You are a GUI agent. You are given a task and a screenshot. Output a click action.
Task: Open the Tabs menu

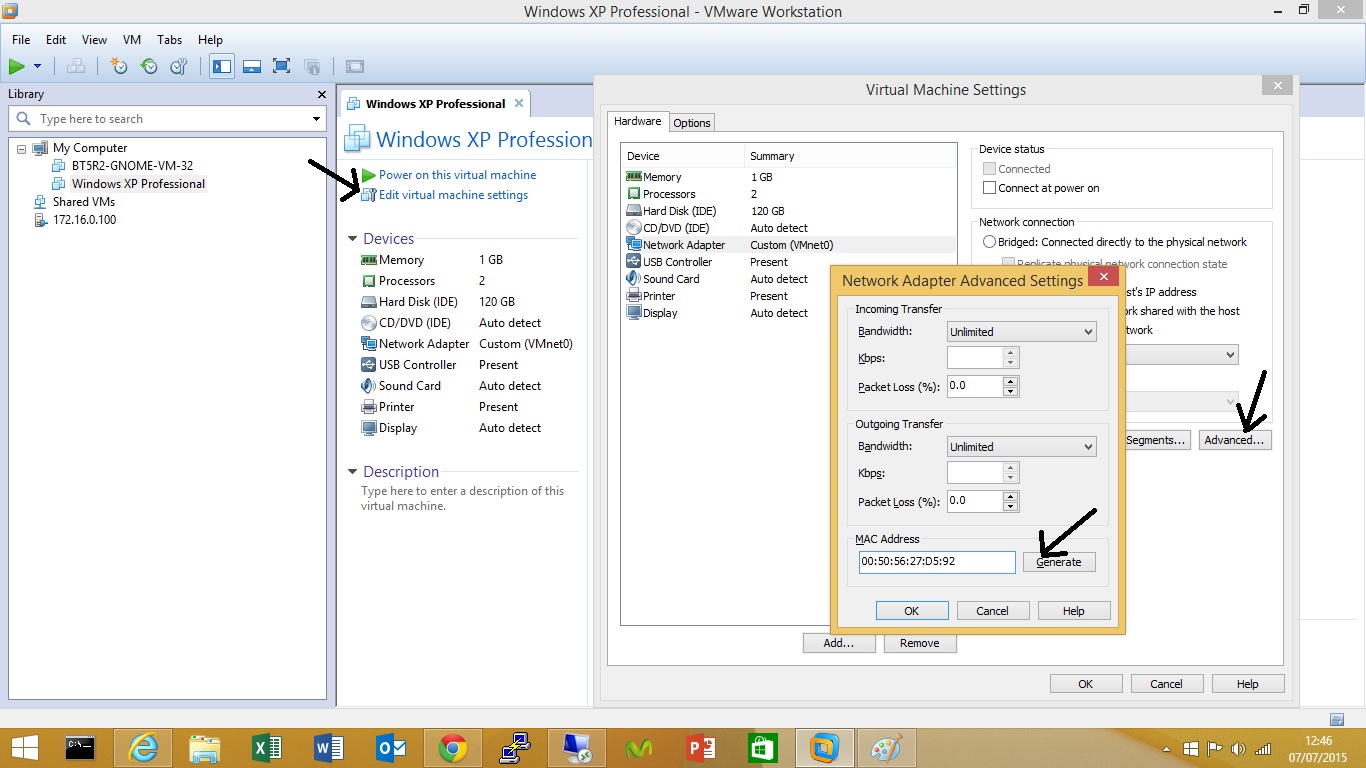tap(170, 40)
